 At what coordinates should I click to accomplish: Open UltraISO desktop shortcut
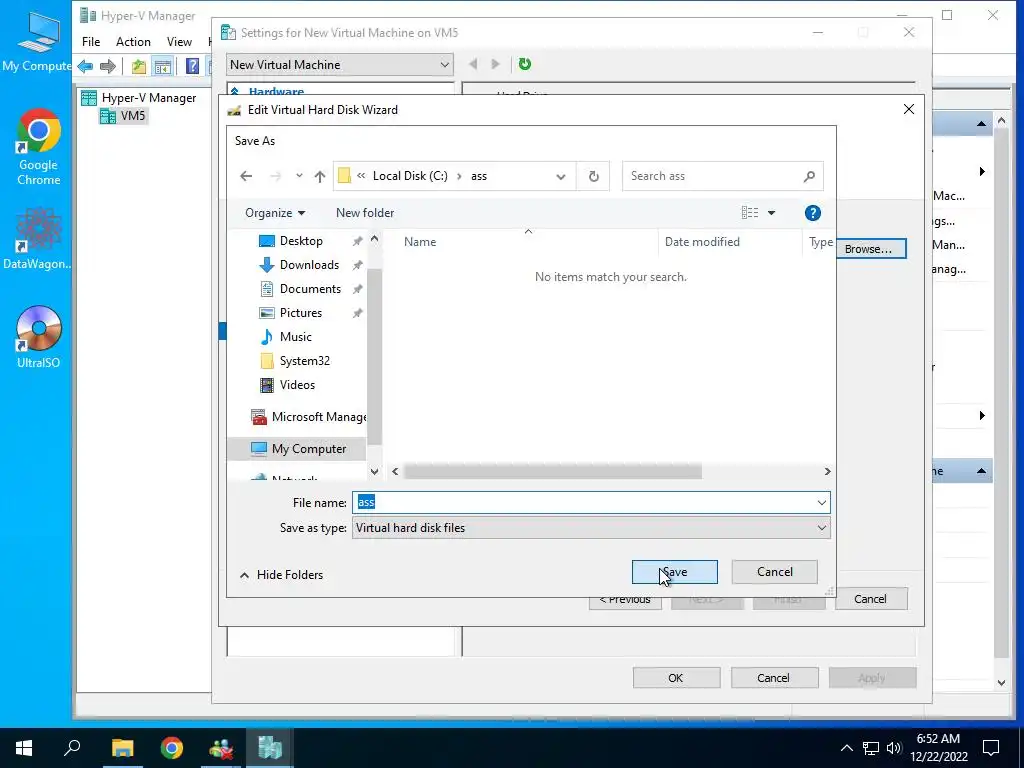[39, 337]
